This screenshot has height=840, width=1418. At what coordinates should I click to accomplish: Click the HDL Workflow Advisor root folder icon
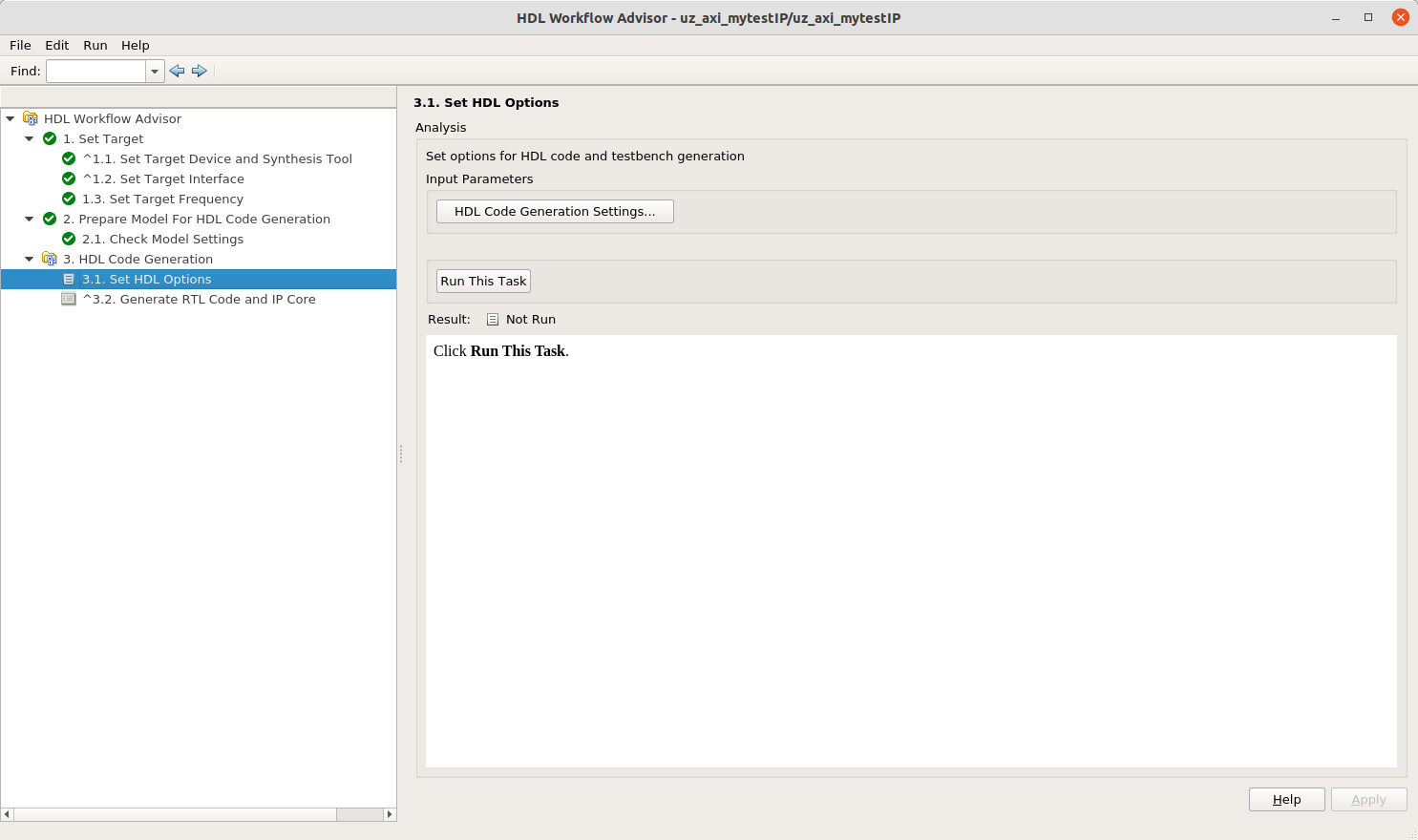(x=31, y=118)
